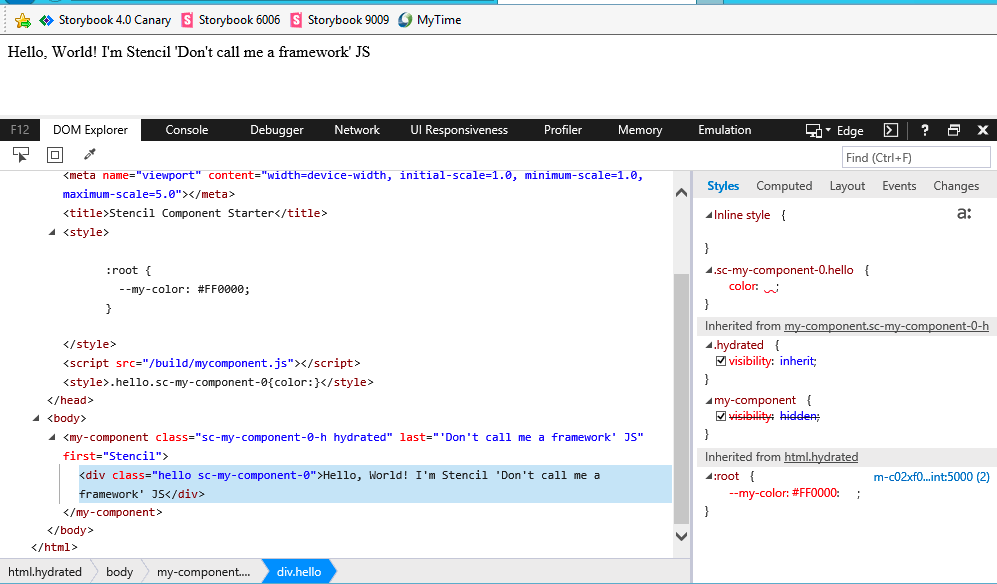This screenshot has width=997, height=584.
Task: Click the DOM tree vertical scrollbar thumb
Action: pos(681,398)
